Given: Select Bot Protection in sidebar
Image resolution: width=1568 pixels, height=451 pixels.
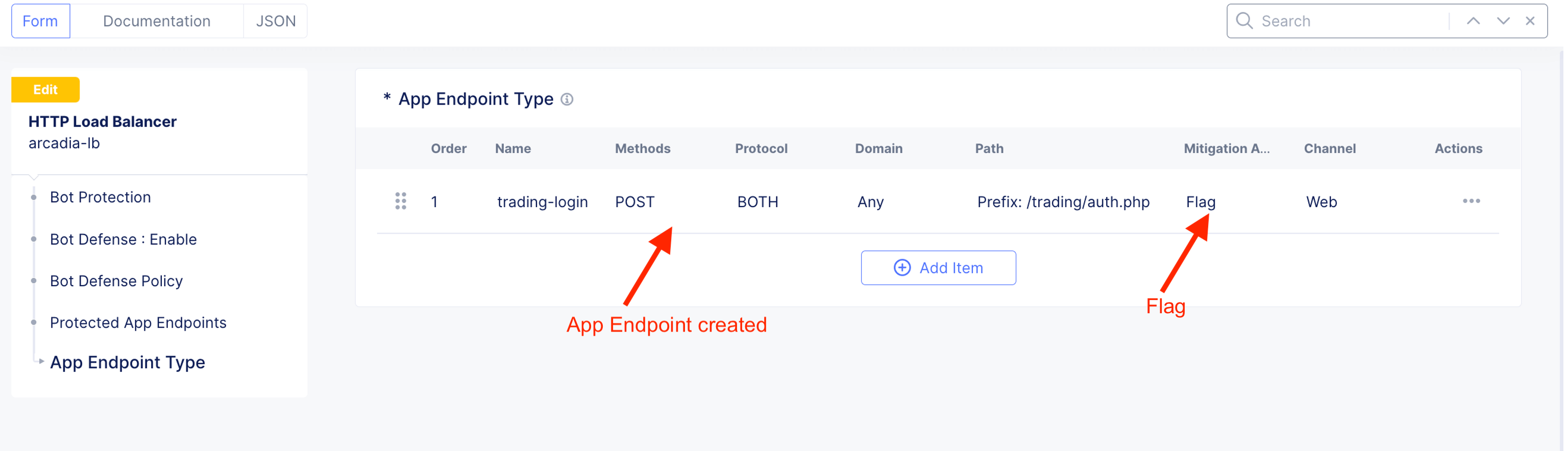Looking at the screenshot, I should [x=101, y=197].
